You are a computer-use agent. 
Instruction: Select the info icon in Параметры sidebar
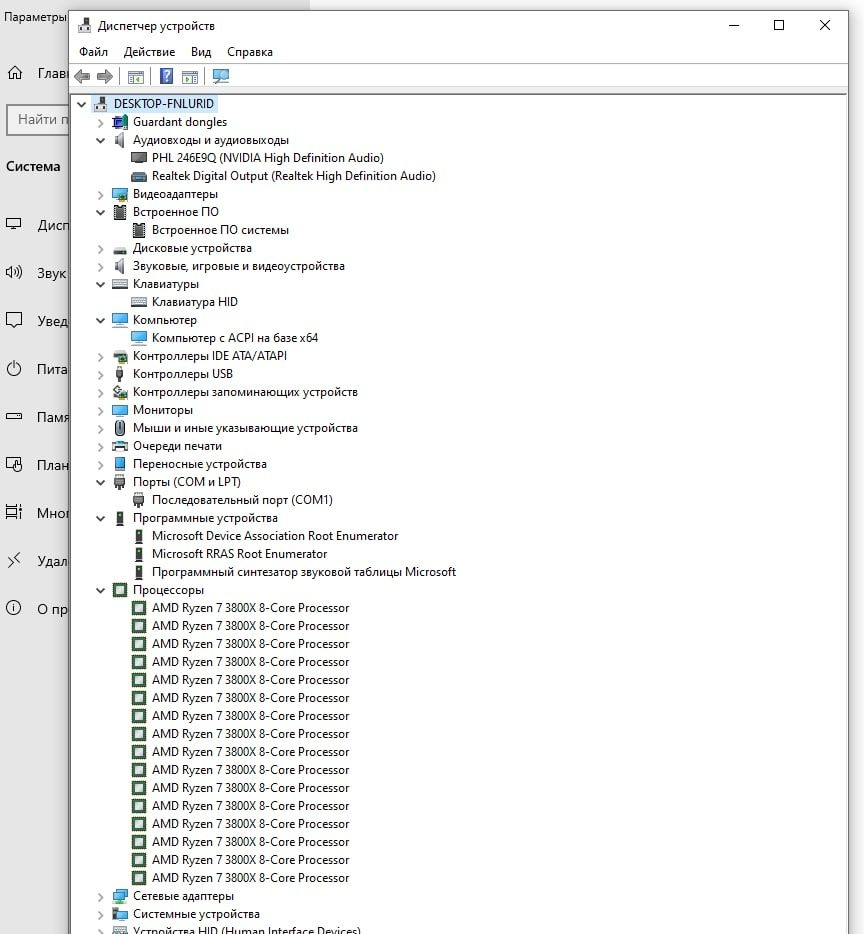(x=14, y=608)
